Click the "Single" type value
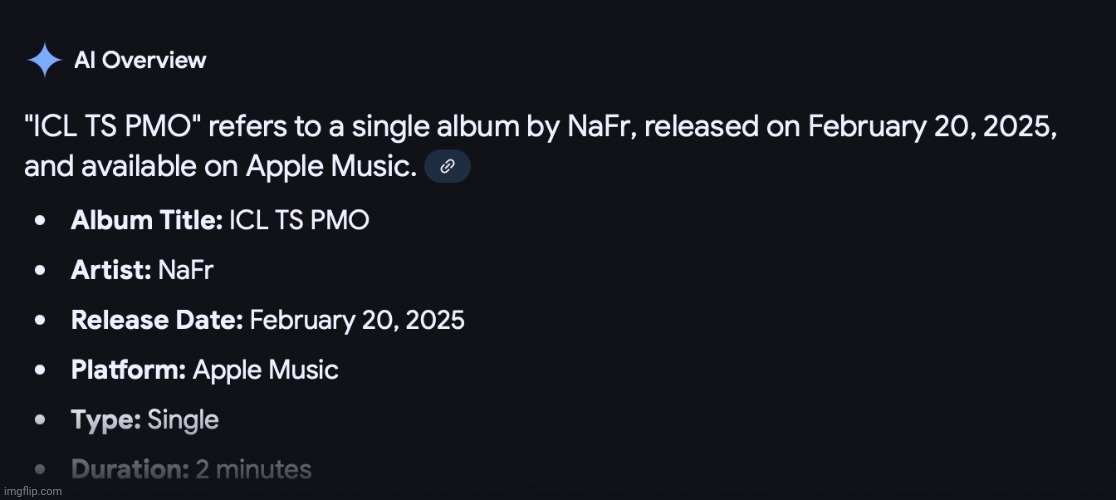The width and height of the screenshot is (1116, 500). coord(183,420)
